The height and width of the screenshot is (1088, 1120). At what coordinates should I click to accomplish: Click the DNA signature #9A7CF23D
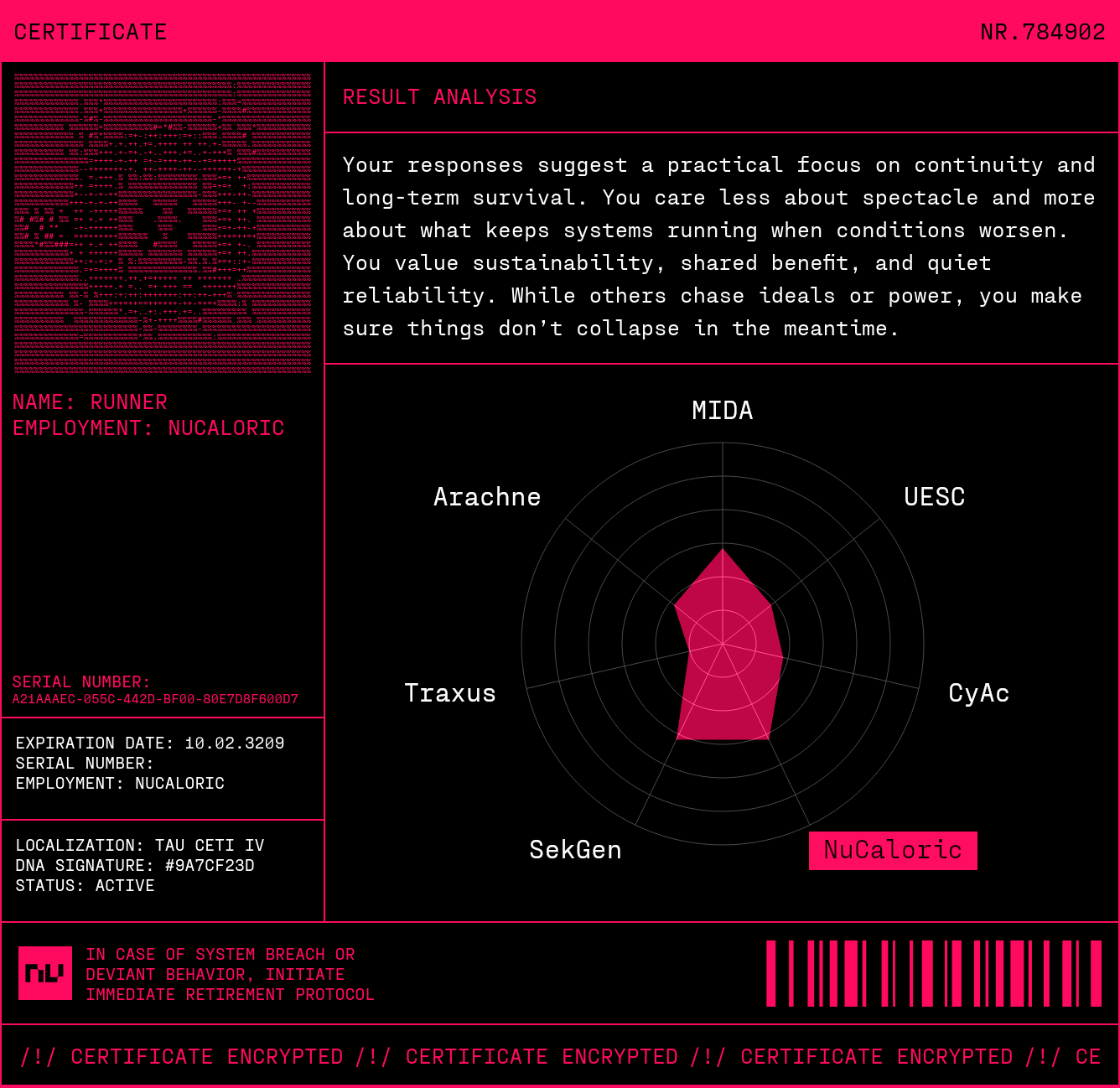pos(210,865)
